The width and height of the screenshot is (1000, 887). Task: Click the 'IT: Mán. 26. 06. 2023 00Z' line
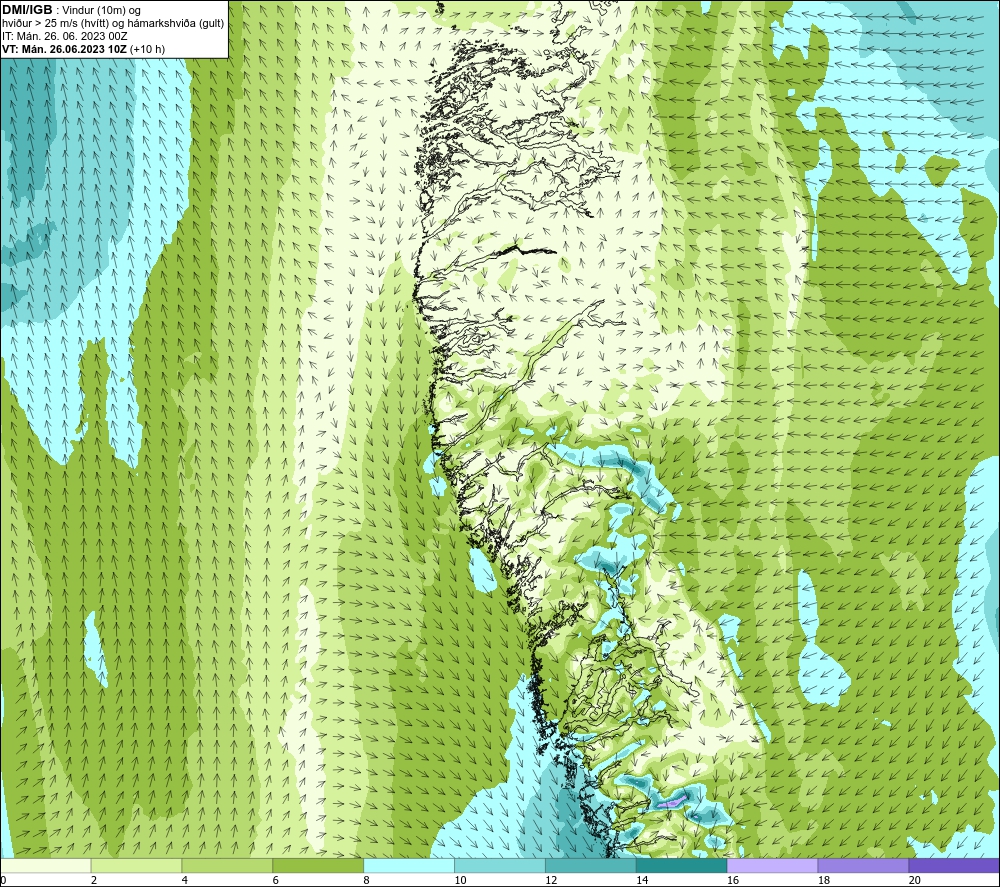64,36
